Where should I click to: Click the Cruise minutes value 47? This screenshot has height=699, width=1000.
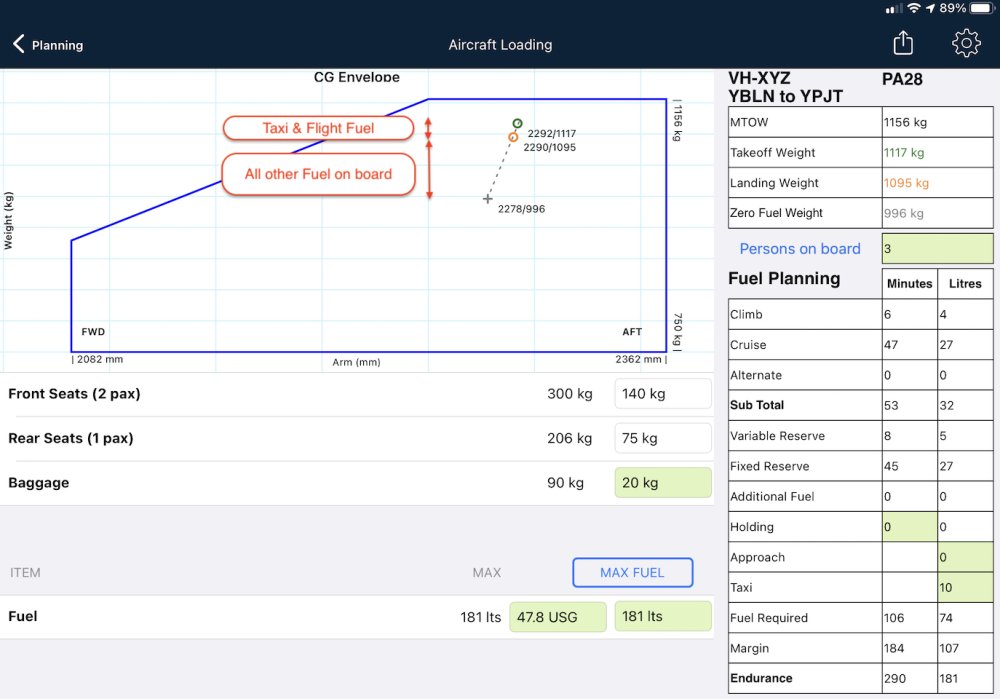[x=891, y=345]
